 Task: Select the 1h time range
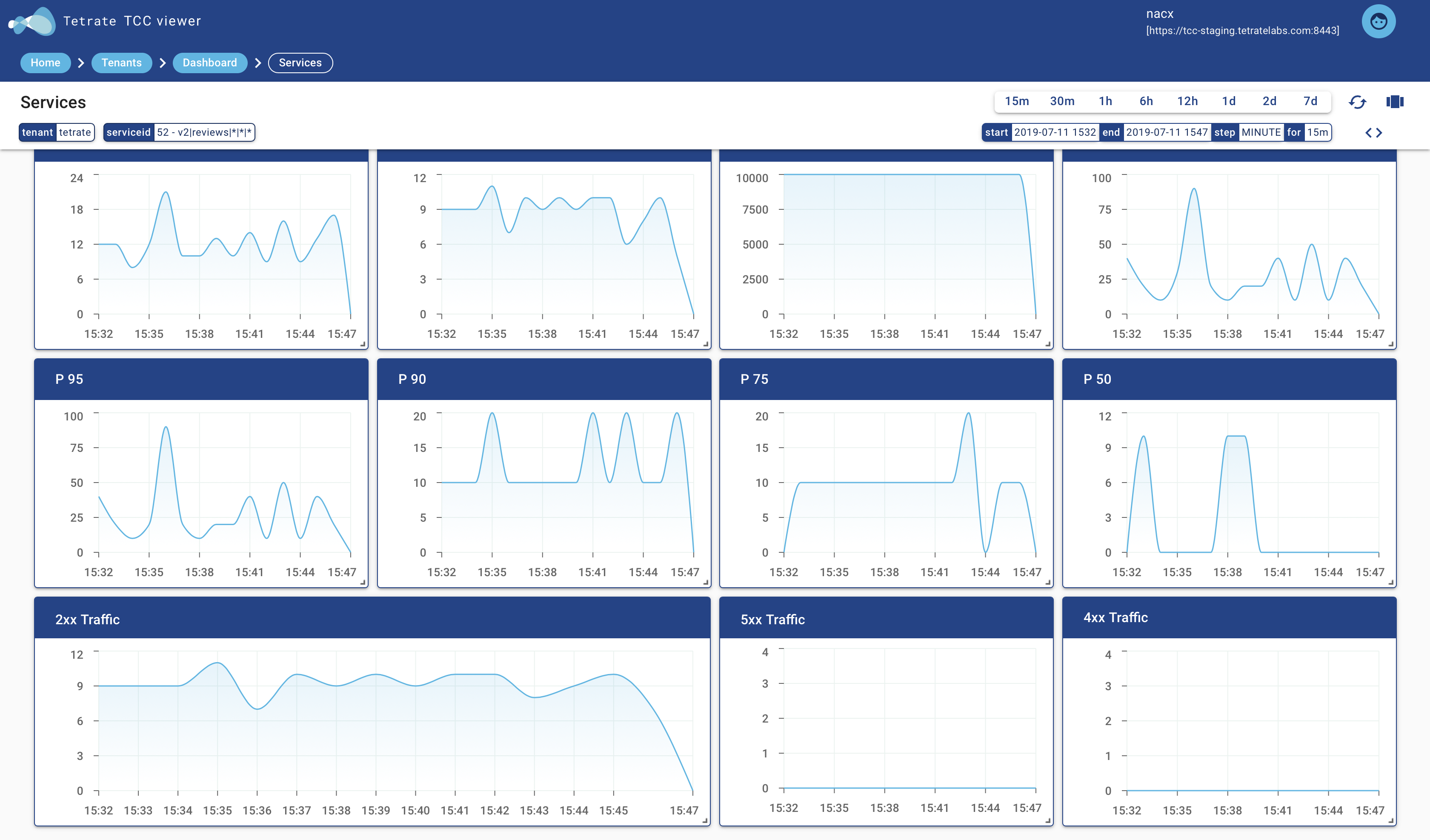point(1105,101)
